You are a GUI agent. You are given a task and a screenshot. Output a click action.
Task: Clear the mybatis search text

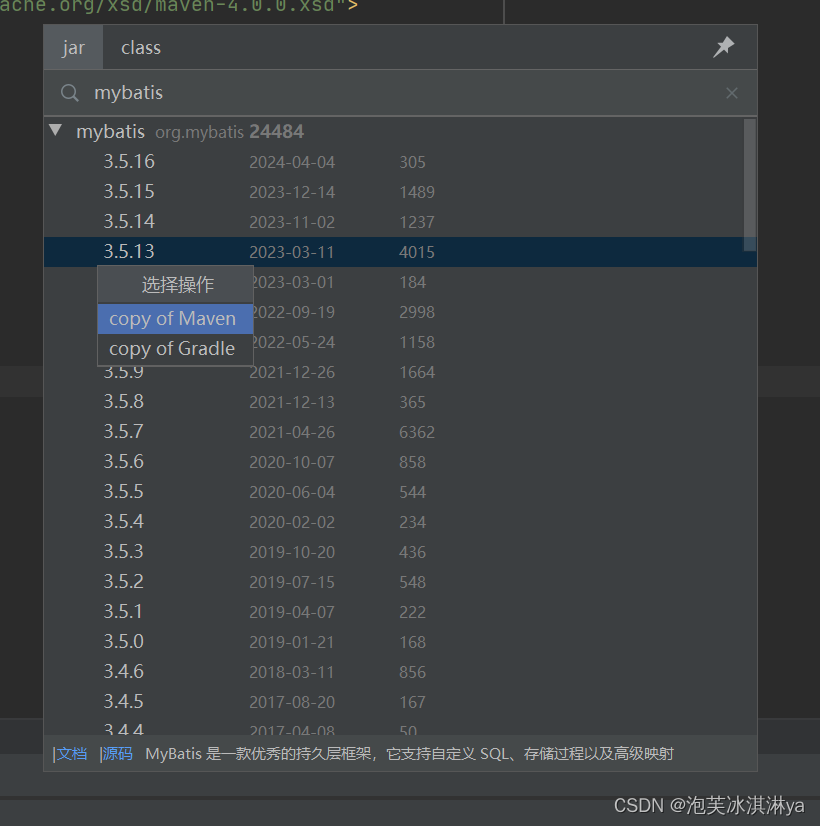(732, 93)
